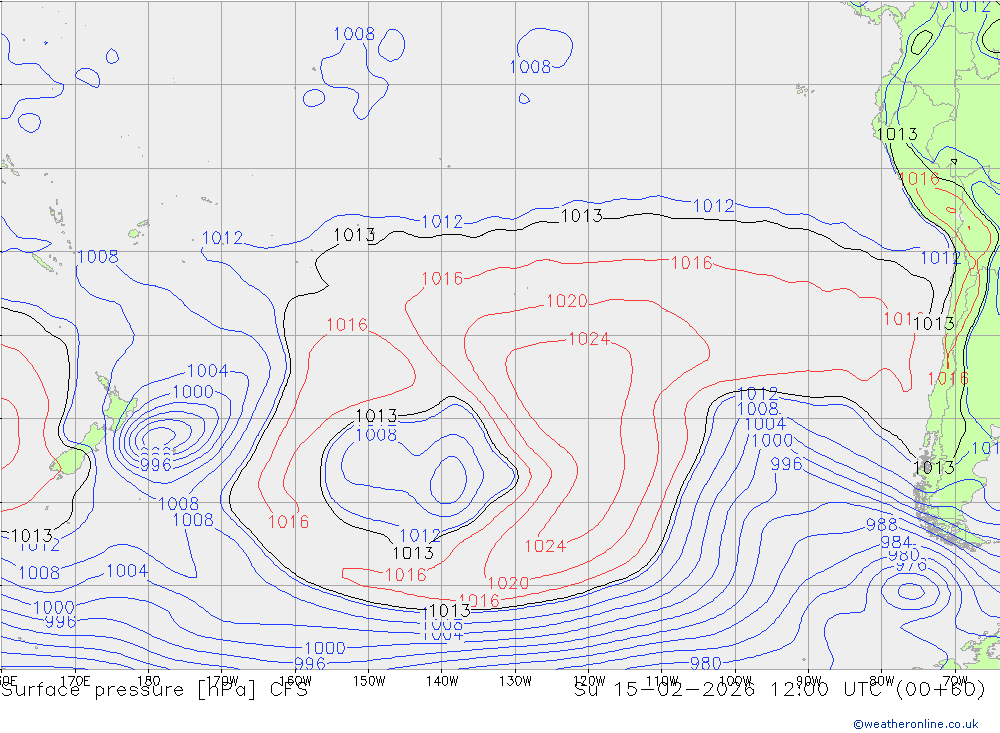Click the 140W longitude label
Image resolution: width=1000 pixels, height=733 pixels.
click(442, 681)
